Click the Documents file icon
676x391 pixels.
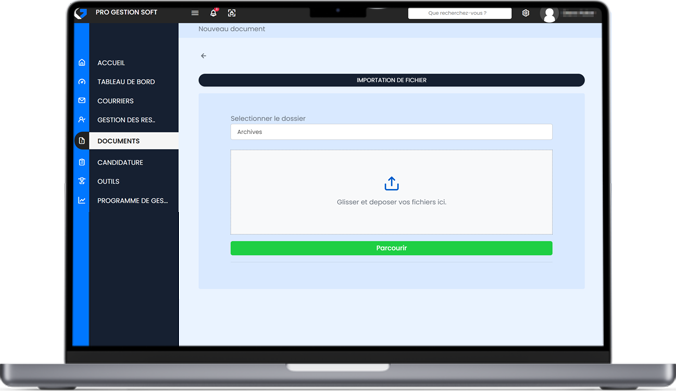point(82,141)
